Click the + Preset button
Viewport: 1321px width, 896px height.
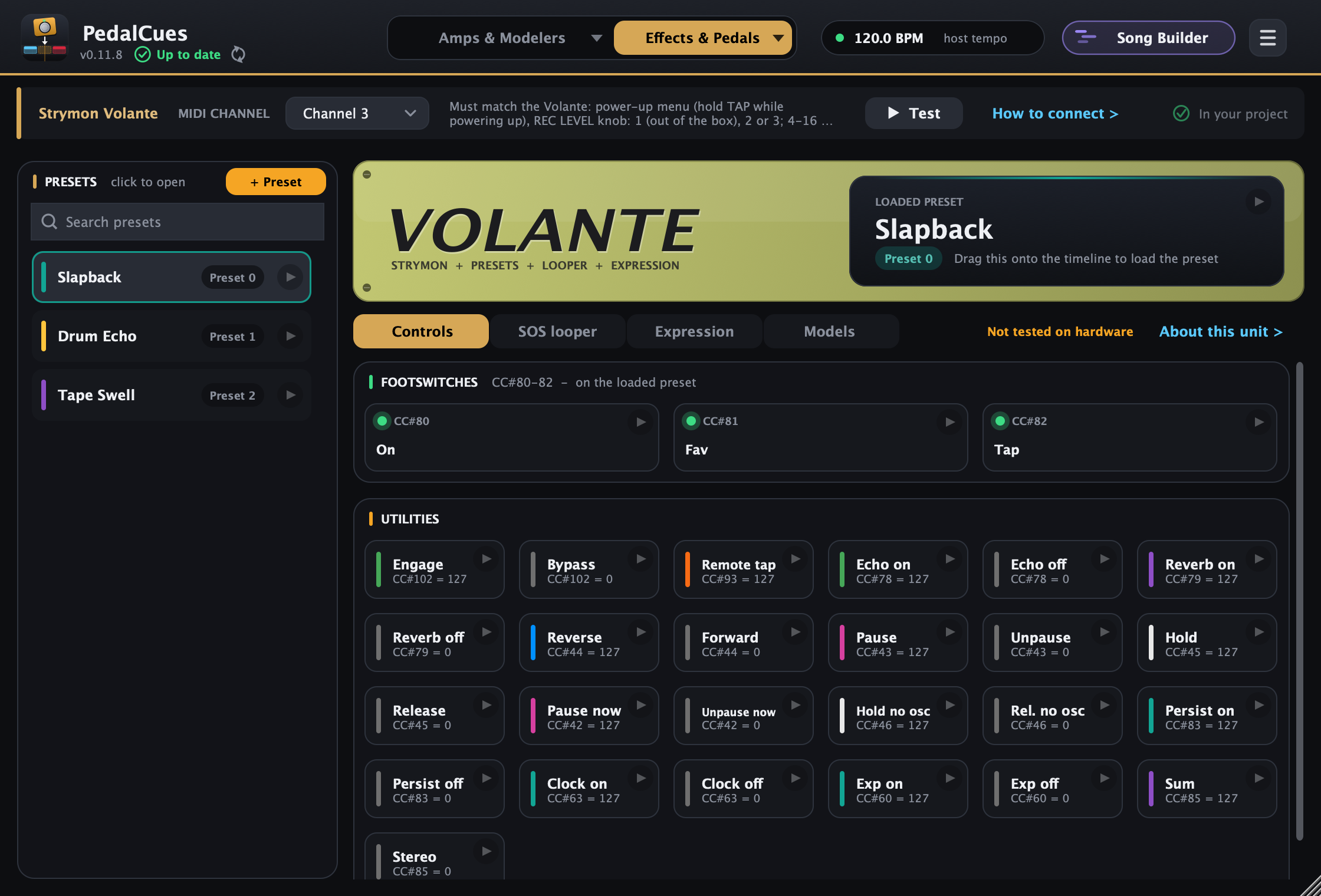pos(275,182)
